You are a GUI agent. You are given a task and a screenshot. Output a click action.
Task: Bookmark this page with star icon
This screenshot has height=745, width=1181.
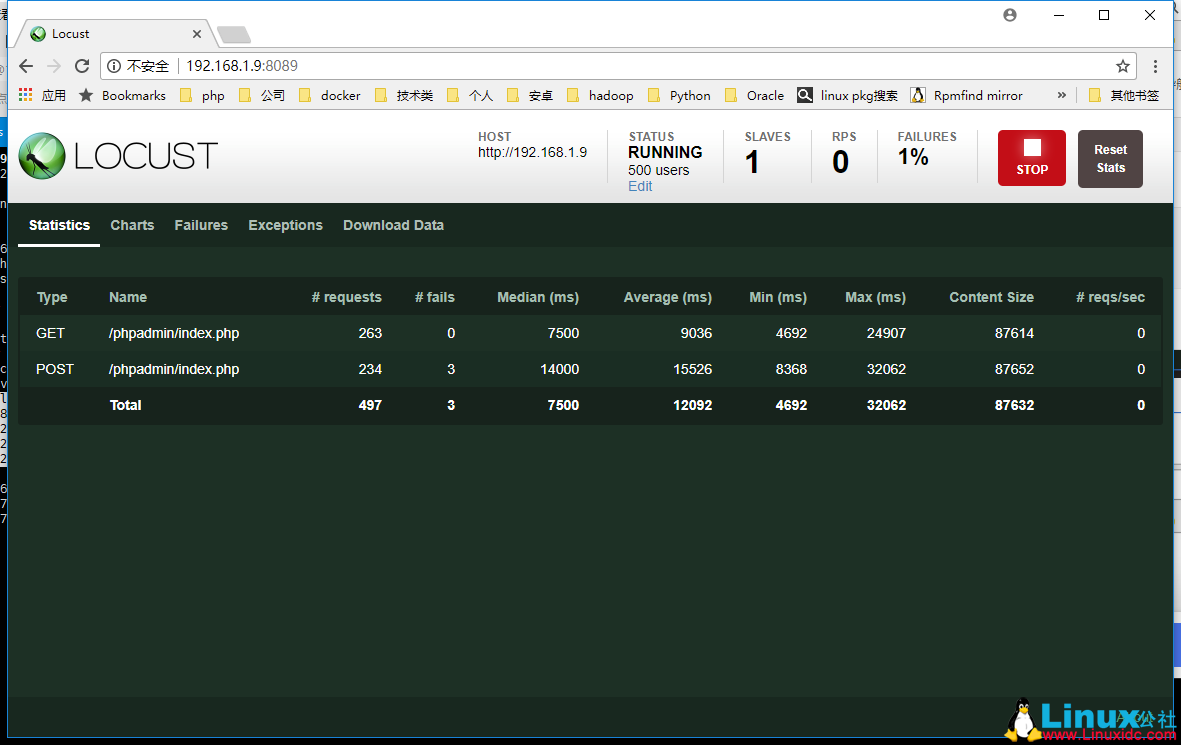tap(1123, 66)
